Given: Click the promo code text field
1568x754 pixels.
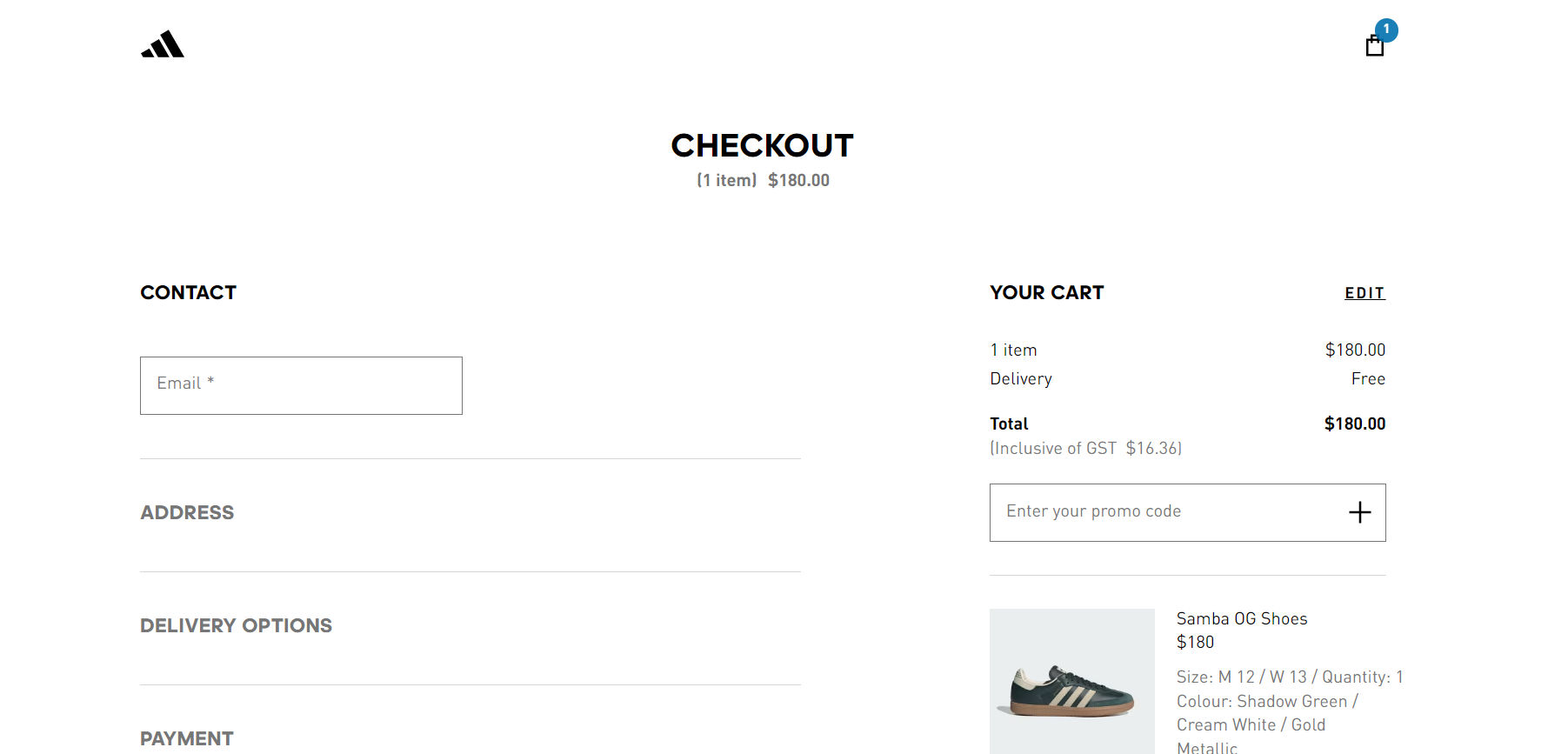Looking at the screenshot, I should (1165, 512).
